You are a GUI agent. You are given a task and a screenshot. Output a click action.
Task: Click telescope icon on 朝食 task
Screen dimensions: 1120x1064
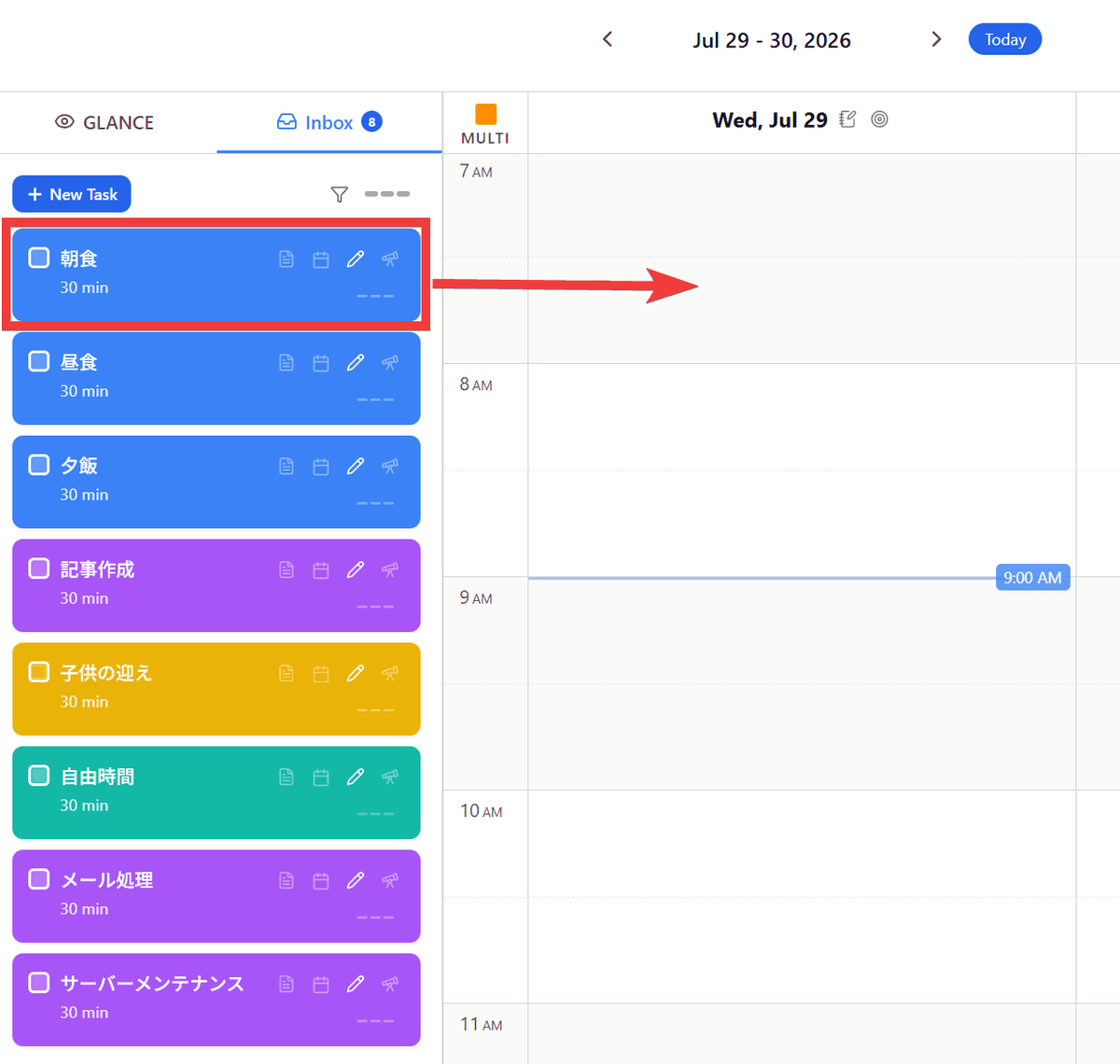click(x=390, y=259)
